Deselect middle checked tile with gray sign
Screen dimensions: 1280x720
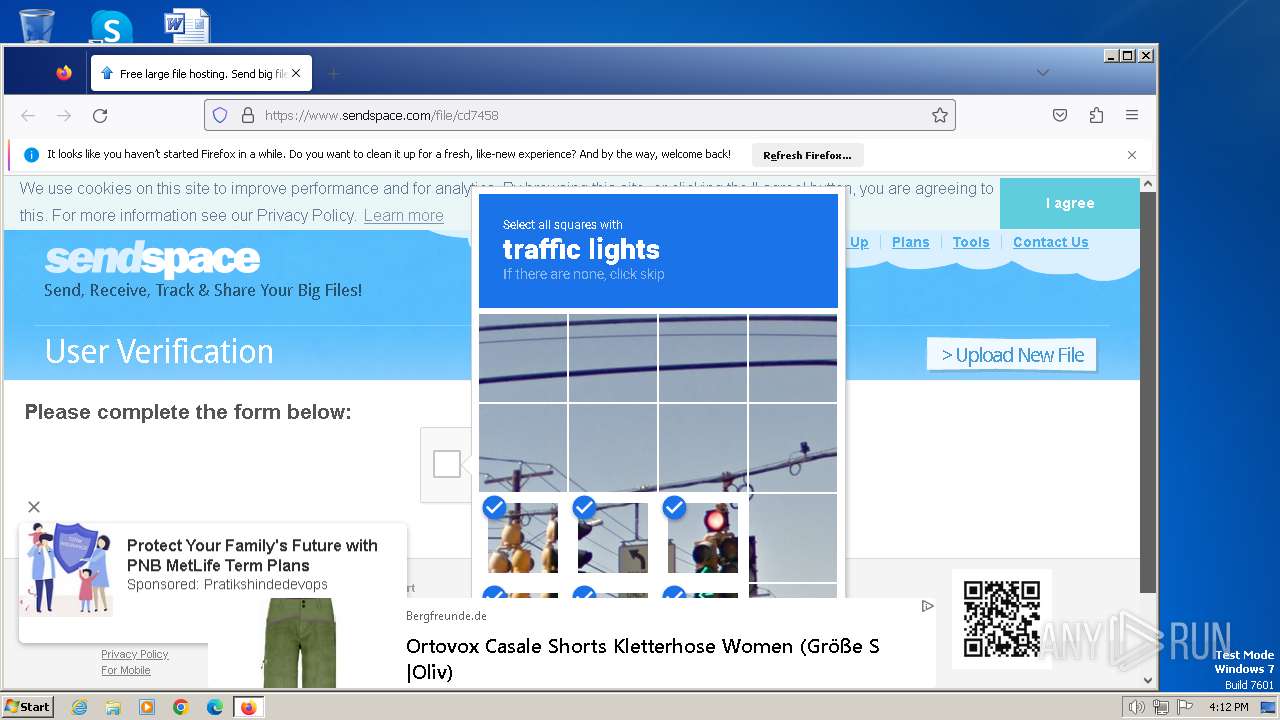pyautogui.click(x=613, y=538)
